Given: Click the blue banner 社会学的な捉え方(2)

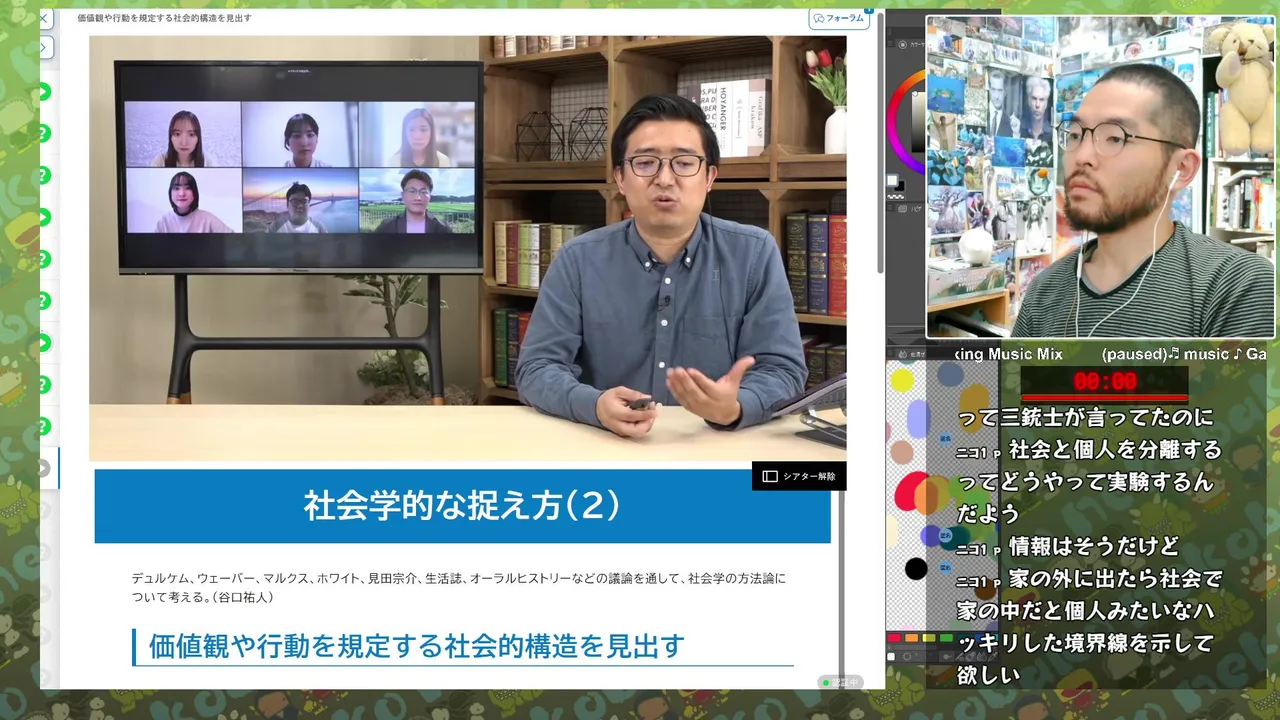Looking at the screenshot, I should point(462,506).
